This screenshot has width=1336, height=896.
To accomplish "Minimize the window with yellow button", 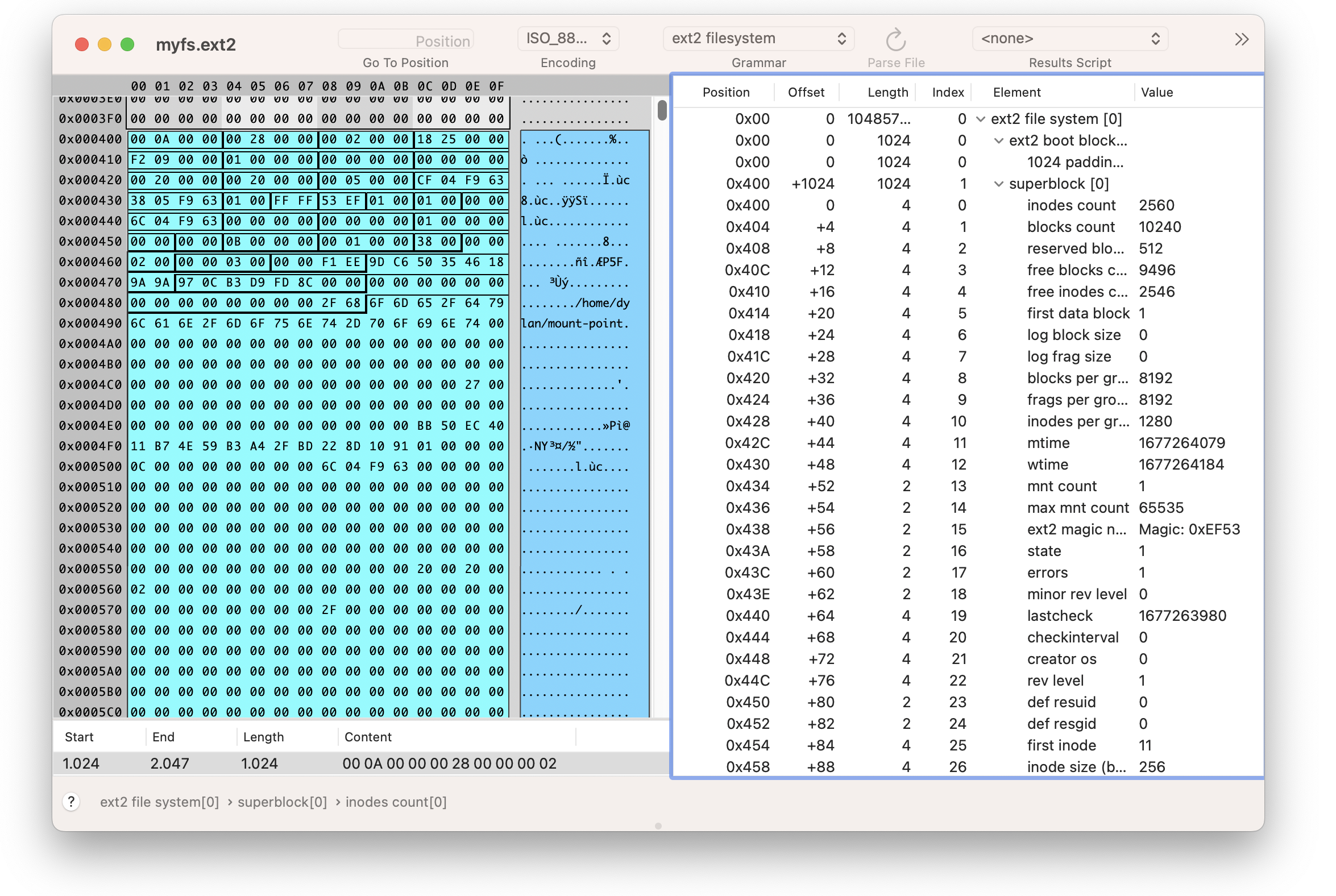I will [105, 44].
